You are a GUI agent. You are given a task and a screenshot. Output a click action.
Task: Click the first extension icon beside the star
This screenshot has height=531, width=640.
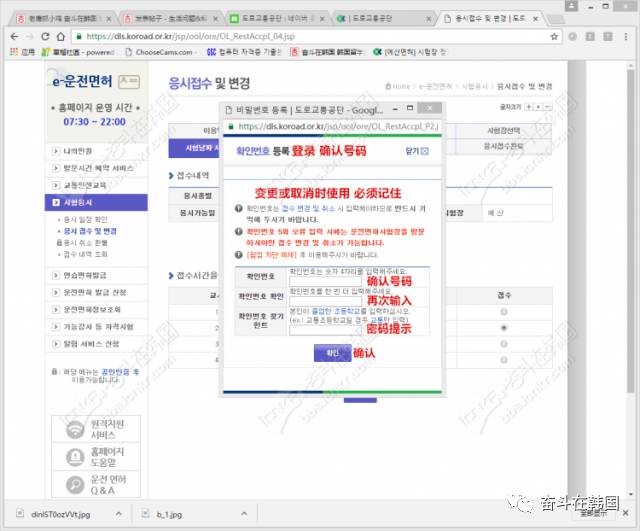(573, 37)
